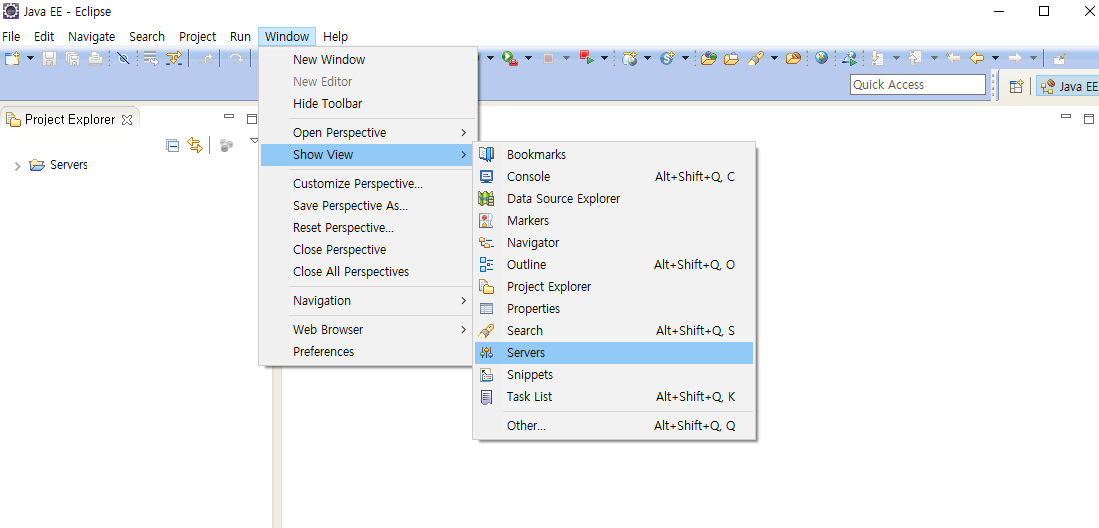Click the red square with green arrow icon
This screenshot has width=1099, height=528.
tap(587, 57)
